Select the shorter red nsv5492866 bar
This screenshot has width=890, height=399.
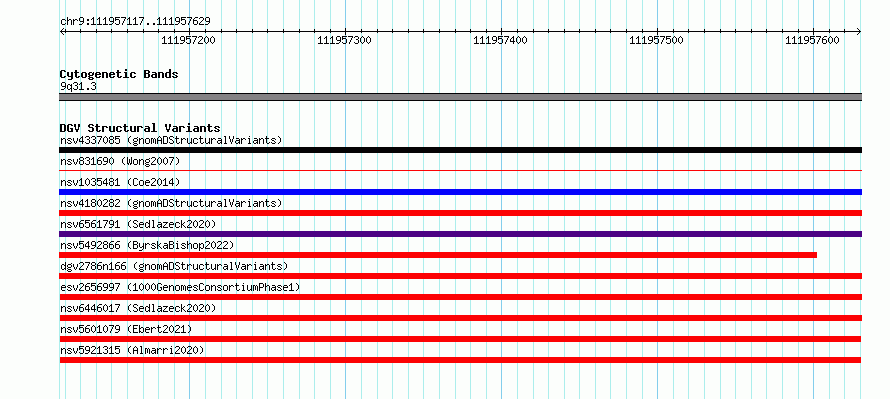[x=438, y=255]
